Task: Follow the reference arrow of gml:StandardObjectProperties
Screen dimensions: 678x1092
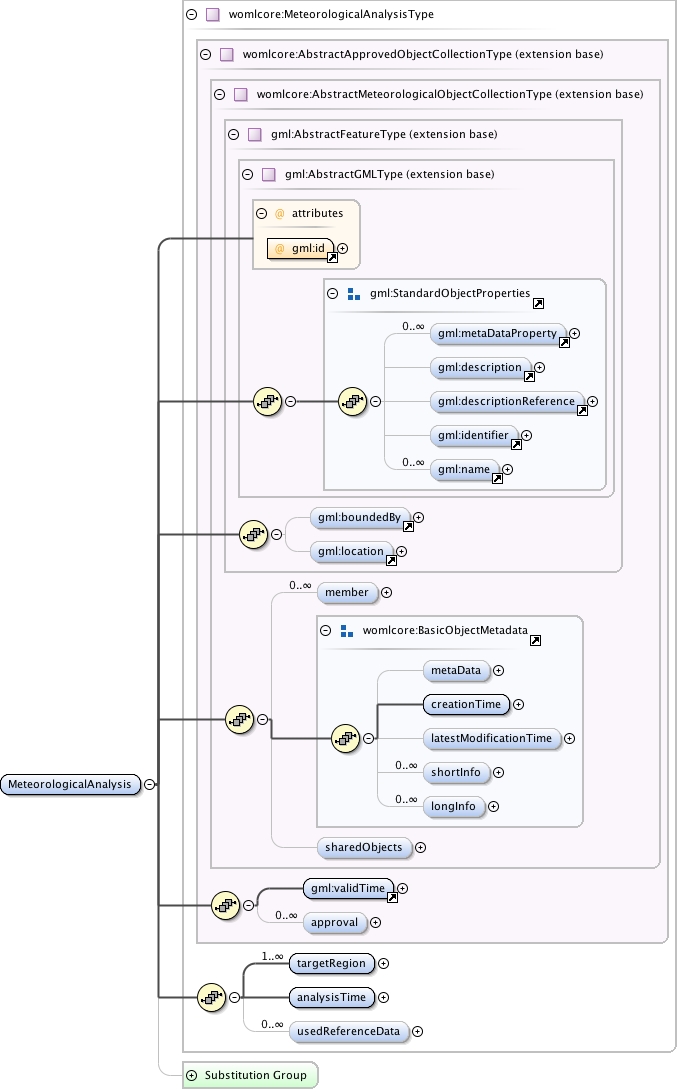Action: coord(538,304)
